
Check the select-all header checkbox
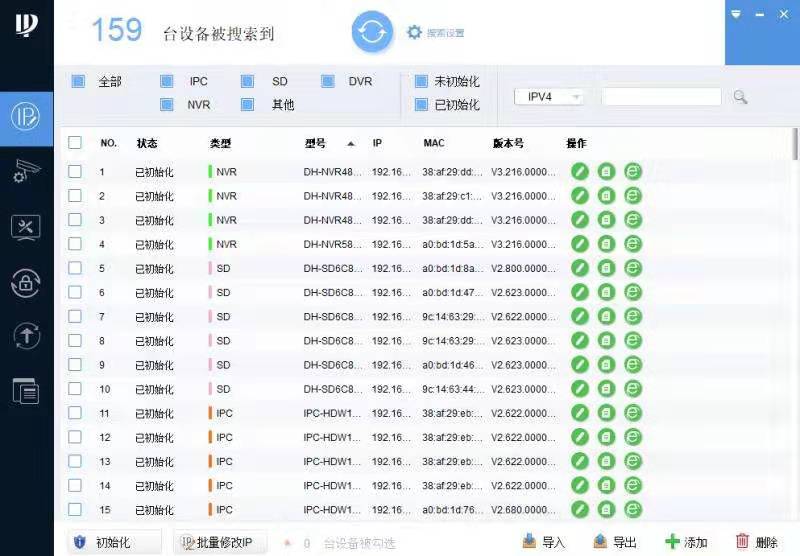75,143
